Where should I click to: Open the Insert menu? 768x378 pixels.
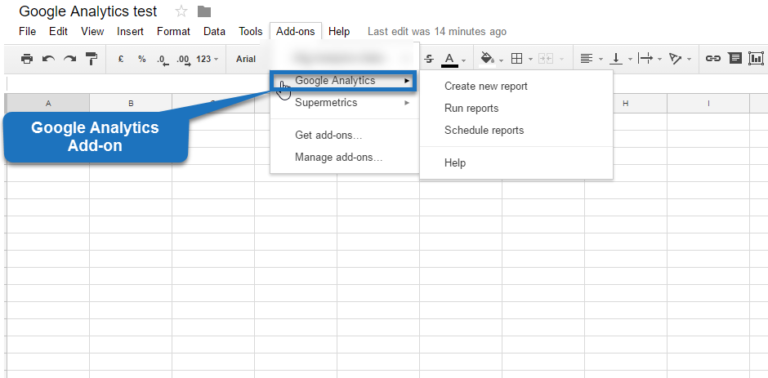pyautogui.click(x=130, y=31)
